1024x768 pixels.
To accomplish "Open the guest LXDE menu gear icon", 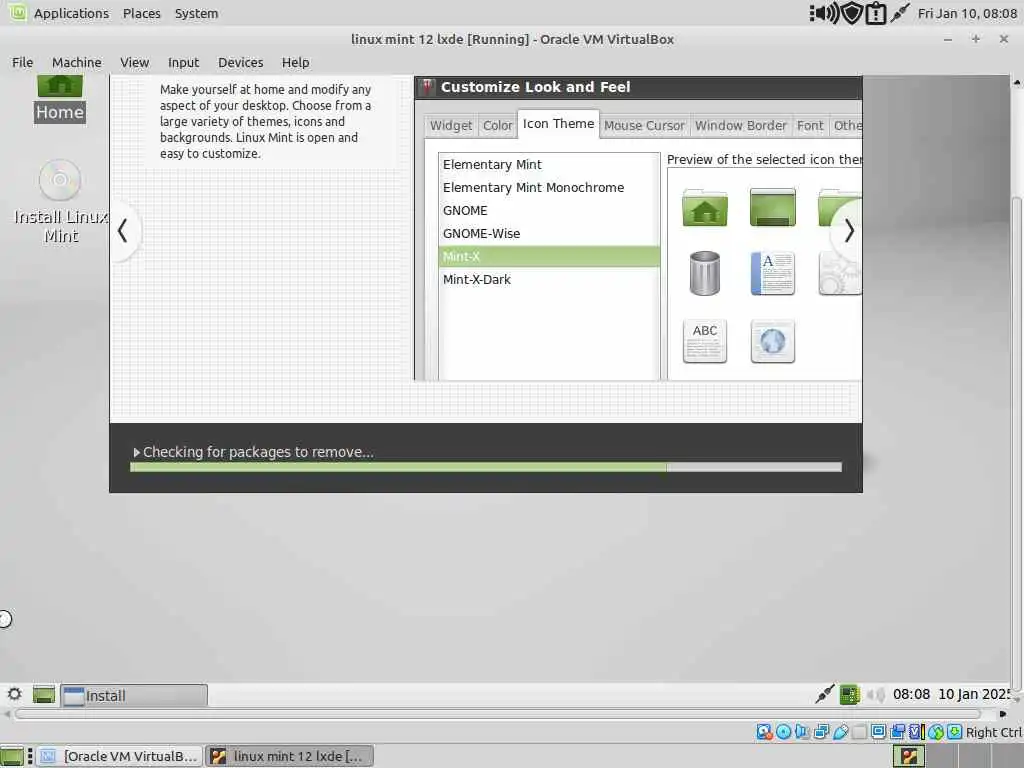I will 14,694.
